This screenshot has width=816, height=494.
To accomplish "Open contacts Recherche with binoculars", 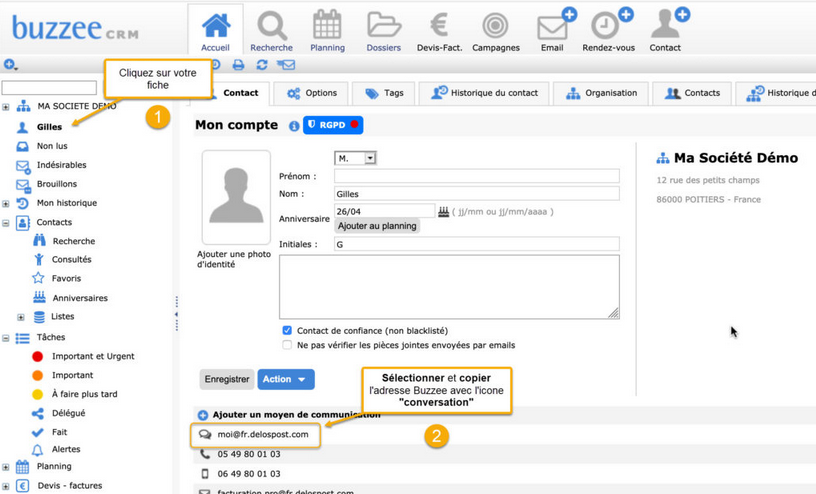I will [74, 241].
